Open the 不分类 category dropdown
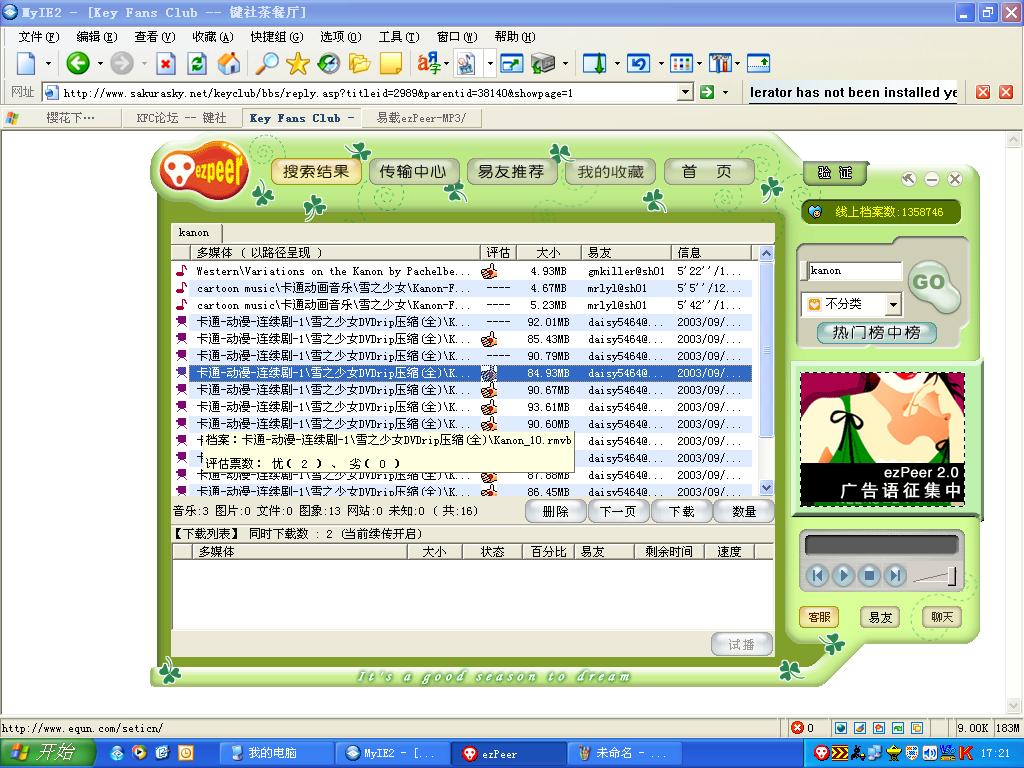The height and width of the screenshot is (768, 1024). (893, 304)
